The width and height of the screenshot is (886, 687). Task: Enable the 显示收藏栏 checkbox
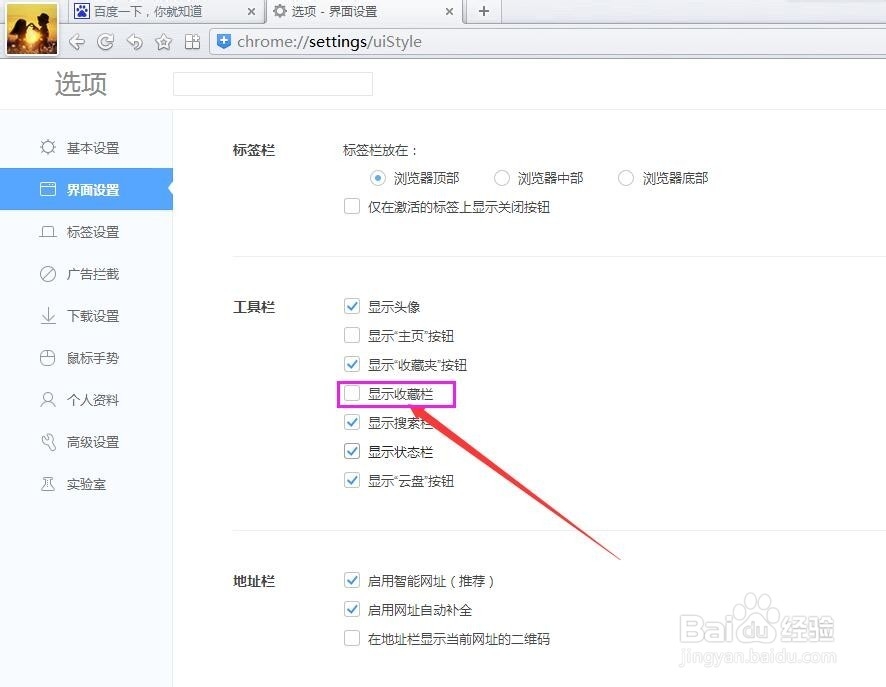click(352, 393)
